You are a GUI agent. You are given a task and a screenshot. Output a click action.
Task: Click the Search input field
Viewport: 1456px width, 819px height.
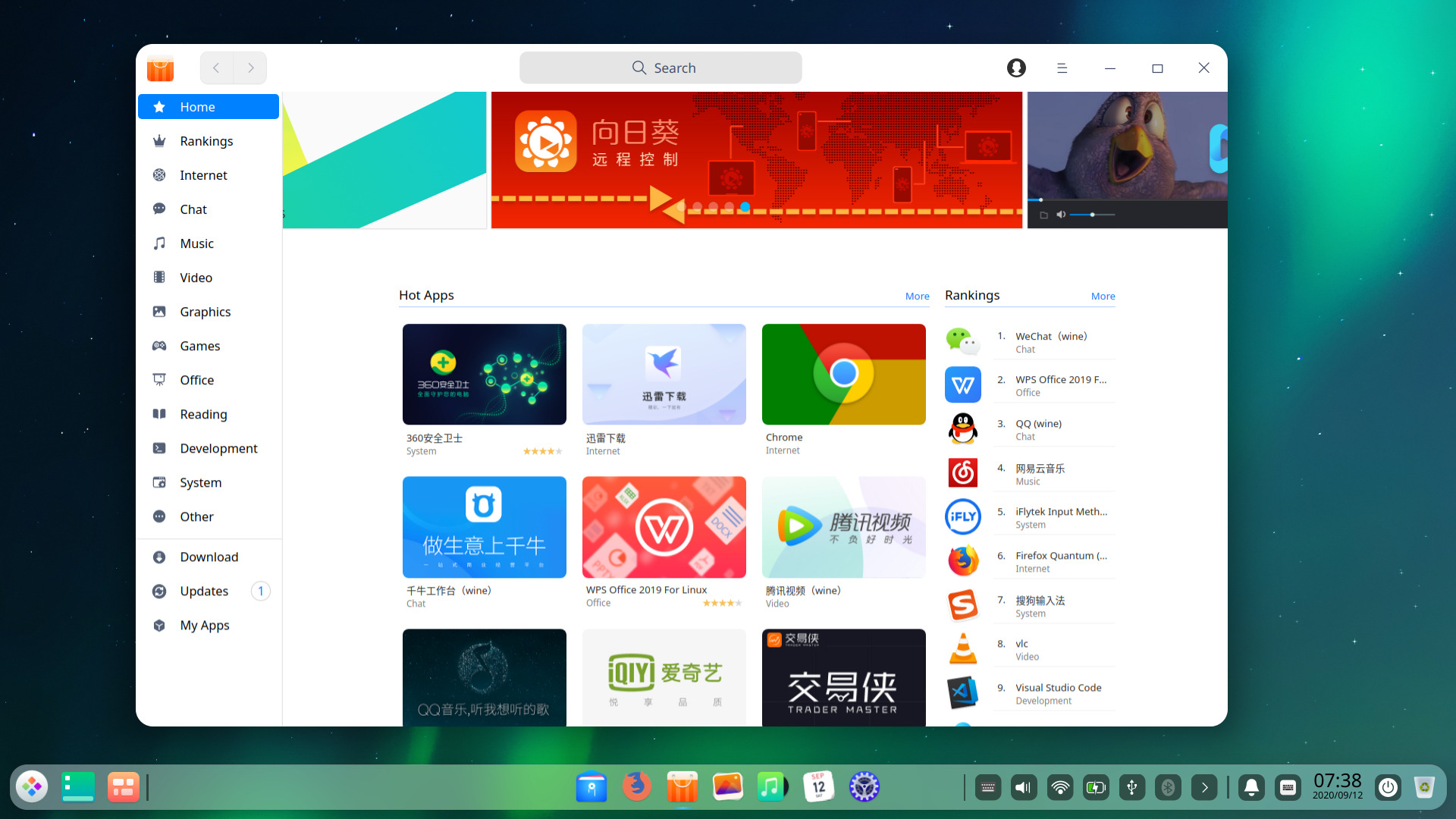coord(660,67)
